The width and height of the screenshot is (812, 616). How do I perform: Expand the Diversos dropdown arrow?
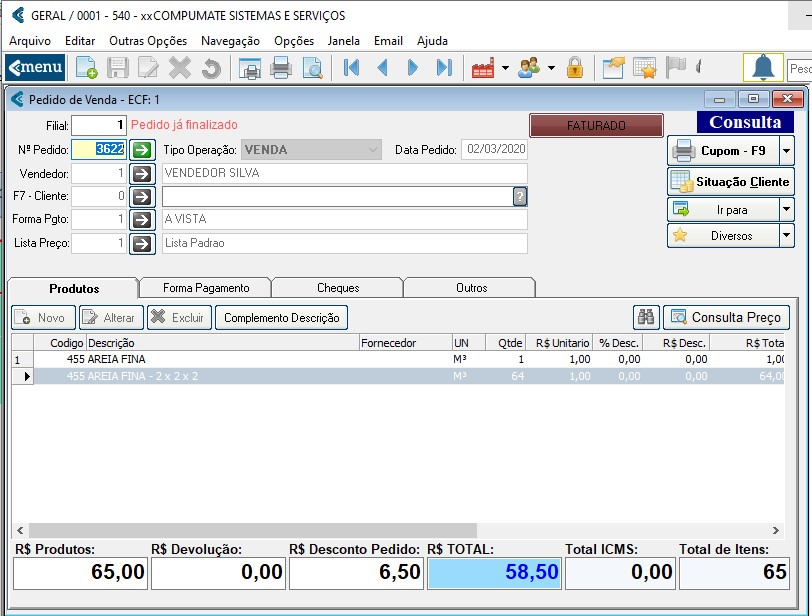(x=786, y=236)
